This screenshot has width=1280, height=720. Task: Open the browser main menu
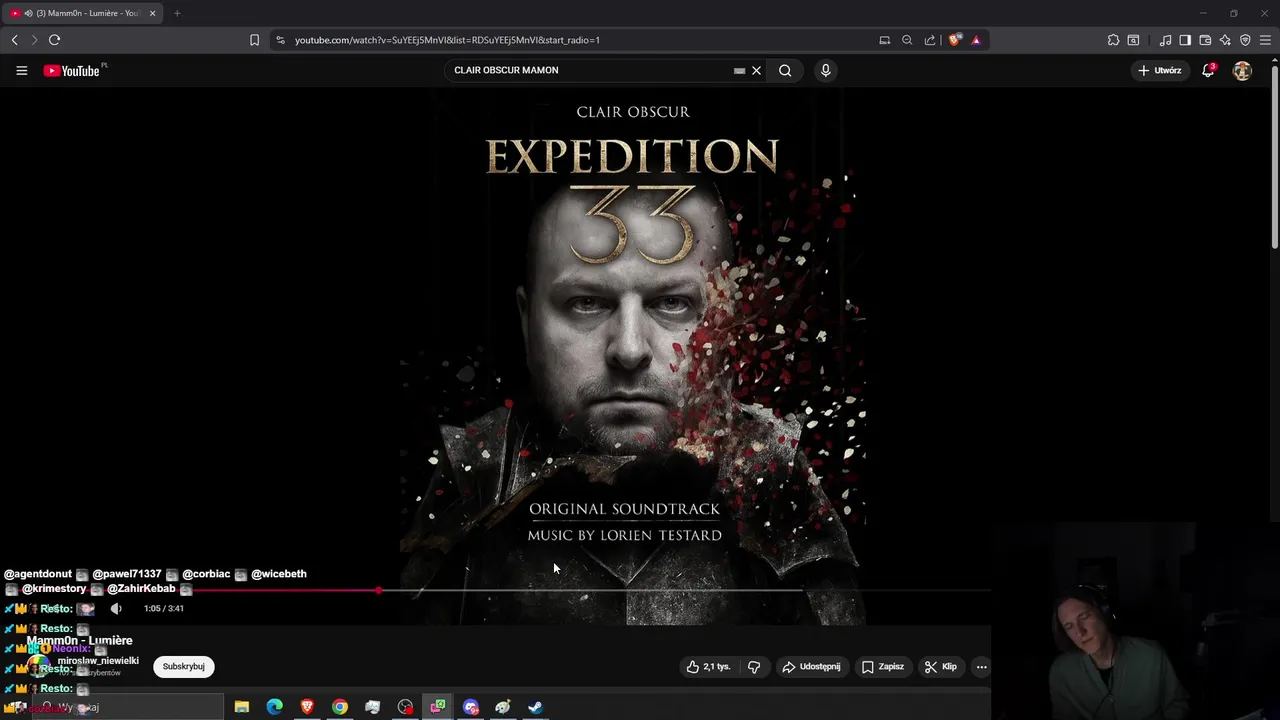click(1265, 40)
